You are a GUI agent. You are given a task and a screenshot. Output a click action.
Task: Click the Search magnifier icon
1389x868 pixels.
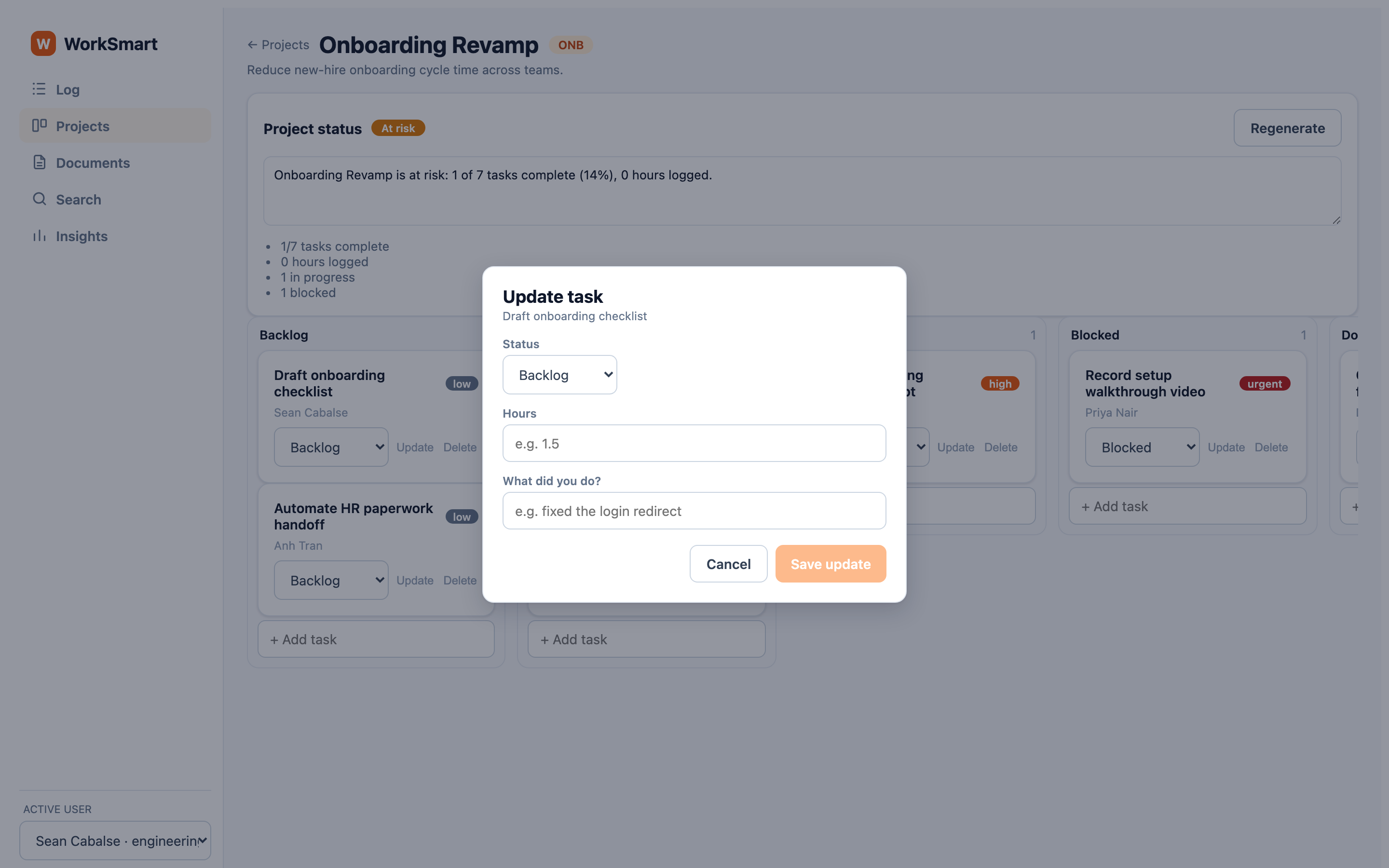tap(39, 199)
